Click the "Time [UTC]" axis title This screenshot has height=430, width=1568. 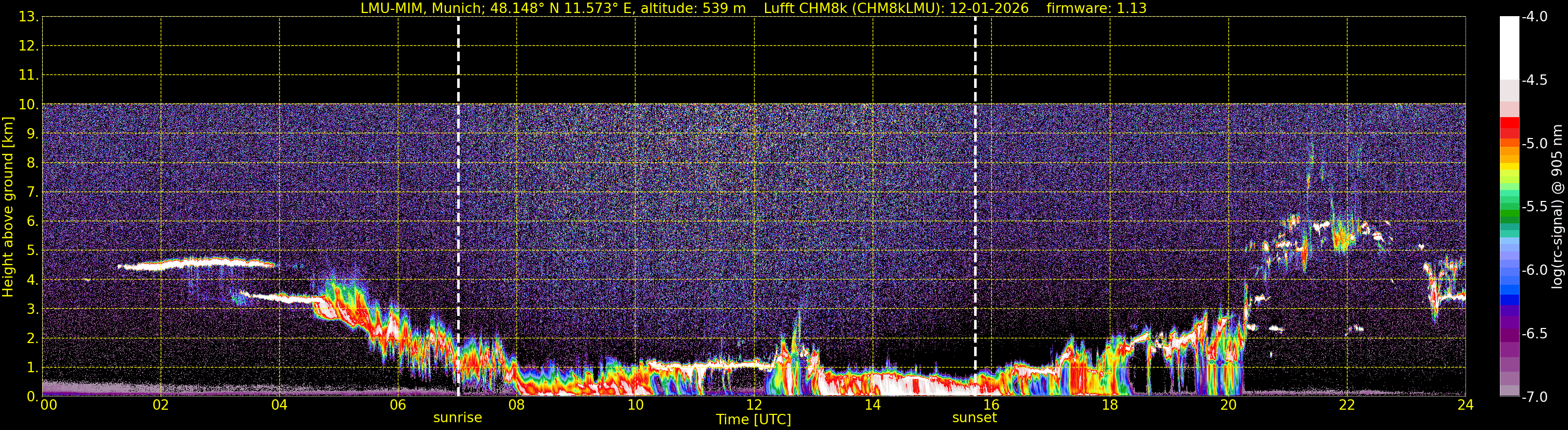[754, 420]
